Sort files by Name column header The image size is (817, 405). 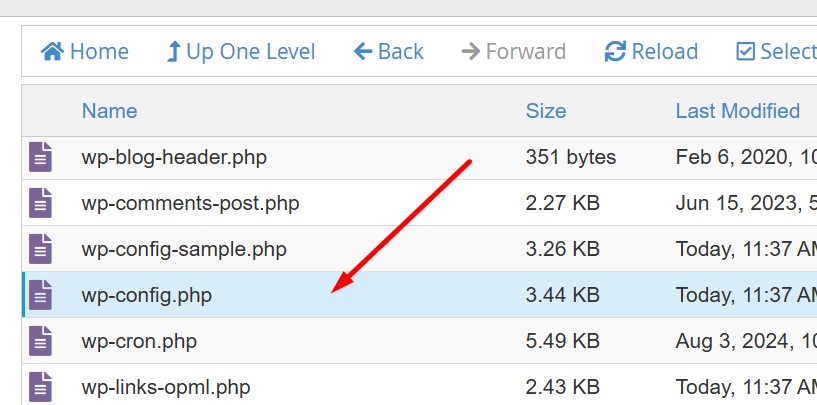[x=109, y=111]
